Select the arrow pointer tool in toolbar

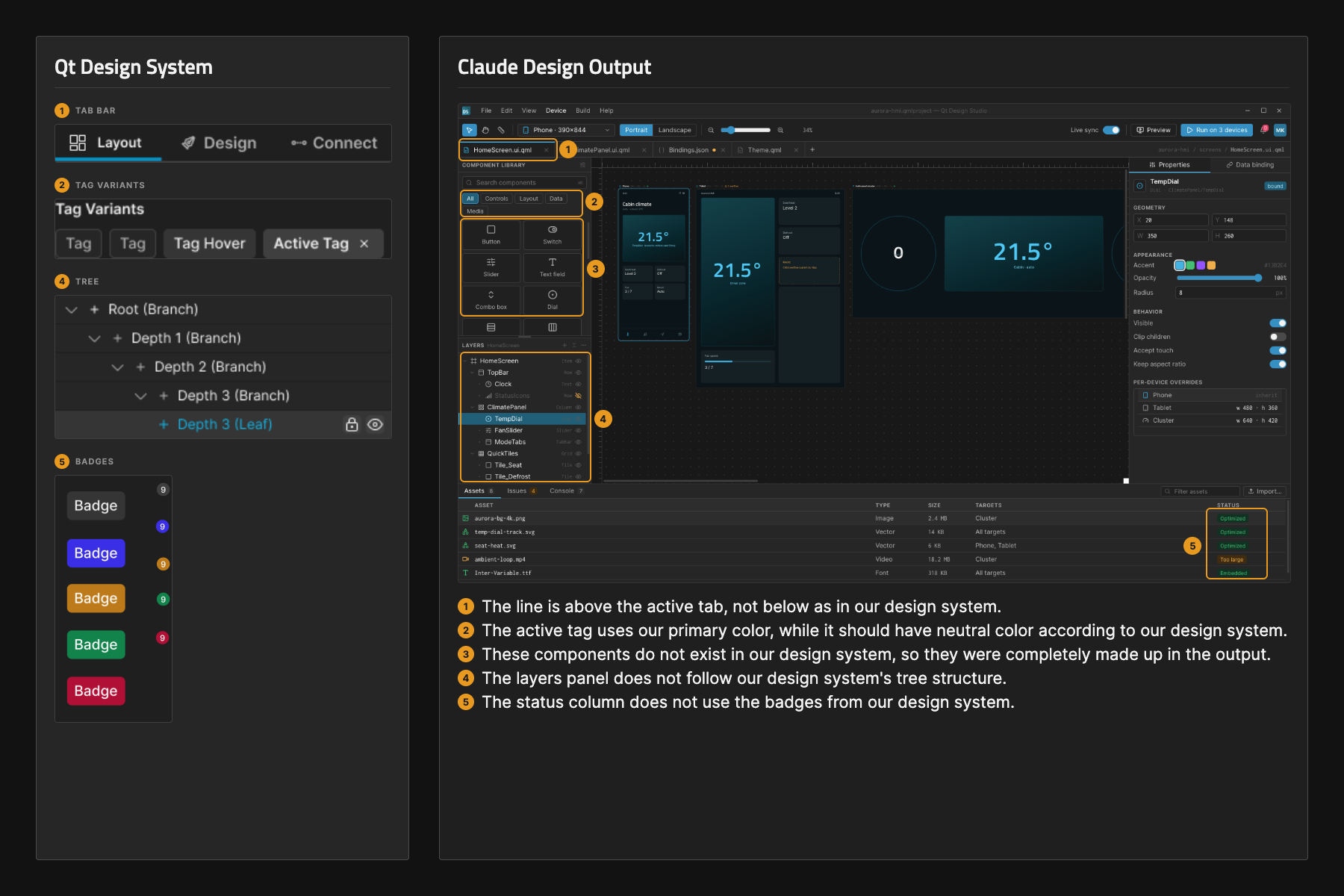(469, 130)
